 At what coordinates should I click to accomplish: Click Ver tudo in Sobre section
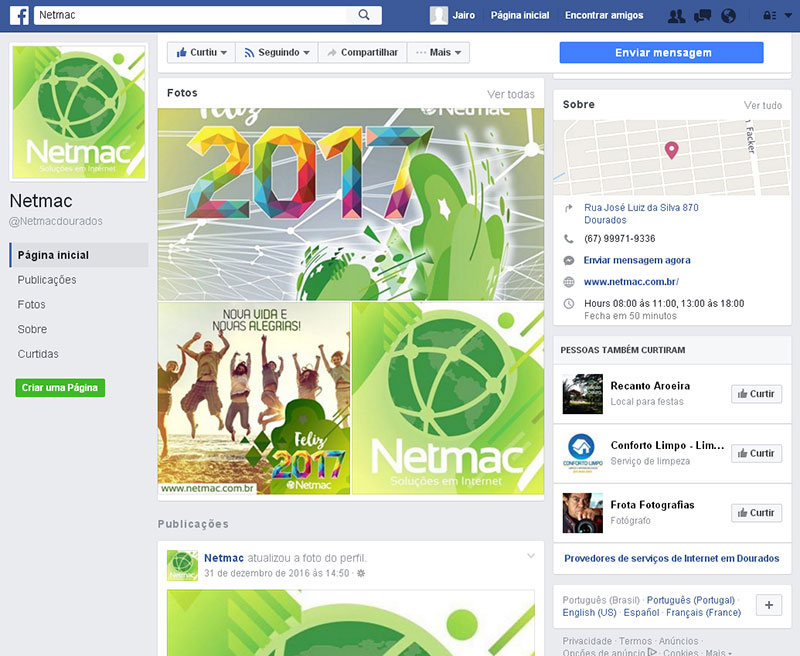pyautogui.click(x=763, y=105)
